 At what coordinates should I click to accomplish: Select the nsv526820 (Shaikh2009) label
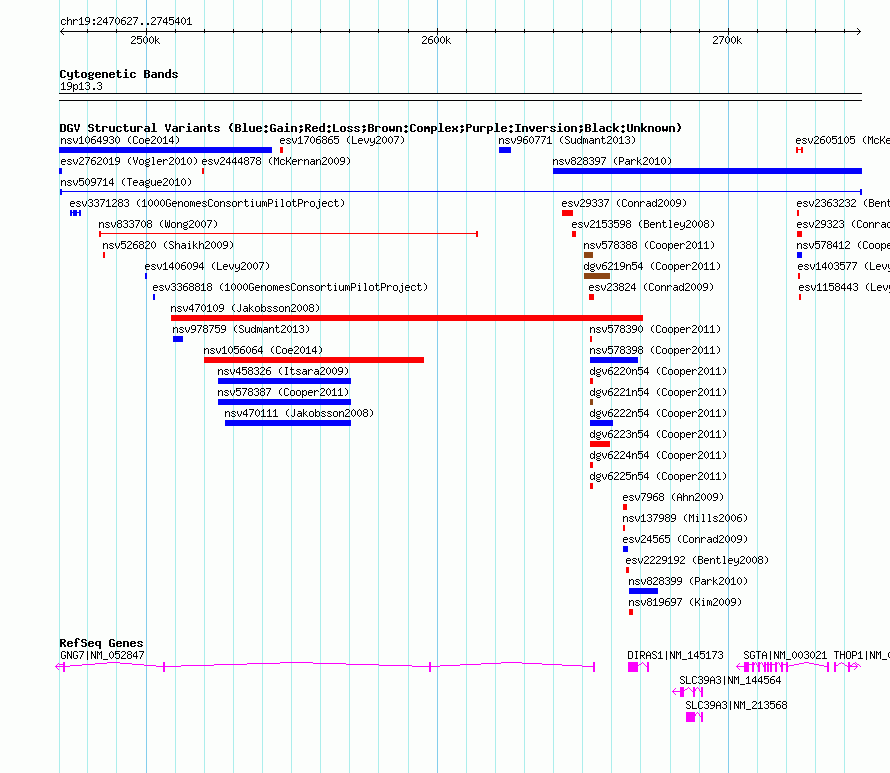168,245
